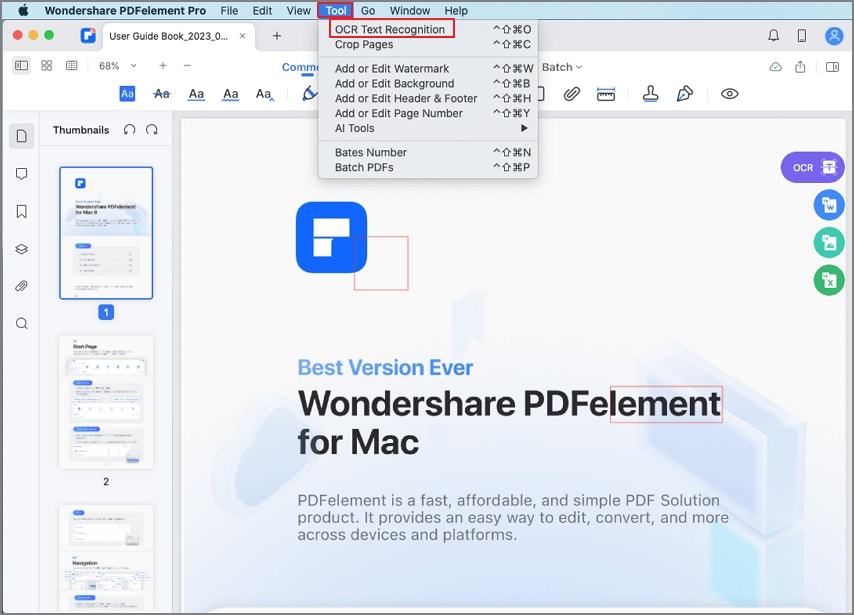Open the File menu
The image size is (854, 615).
click(229, 10)
